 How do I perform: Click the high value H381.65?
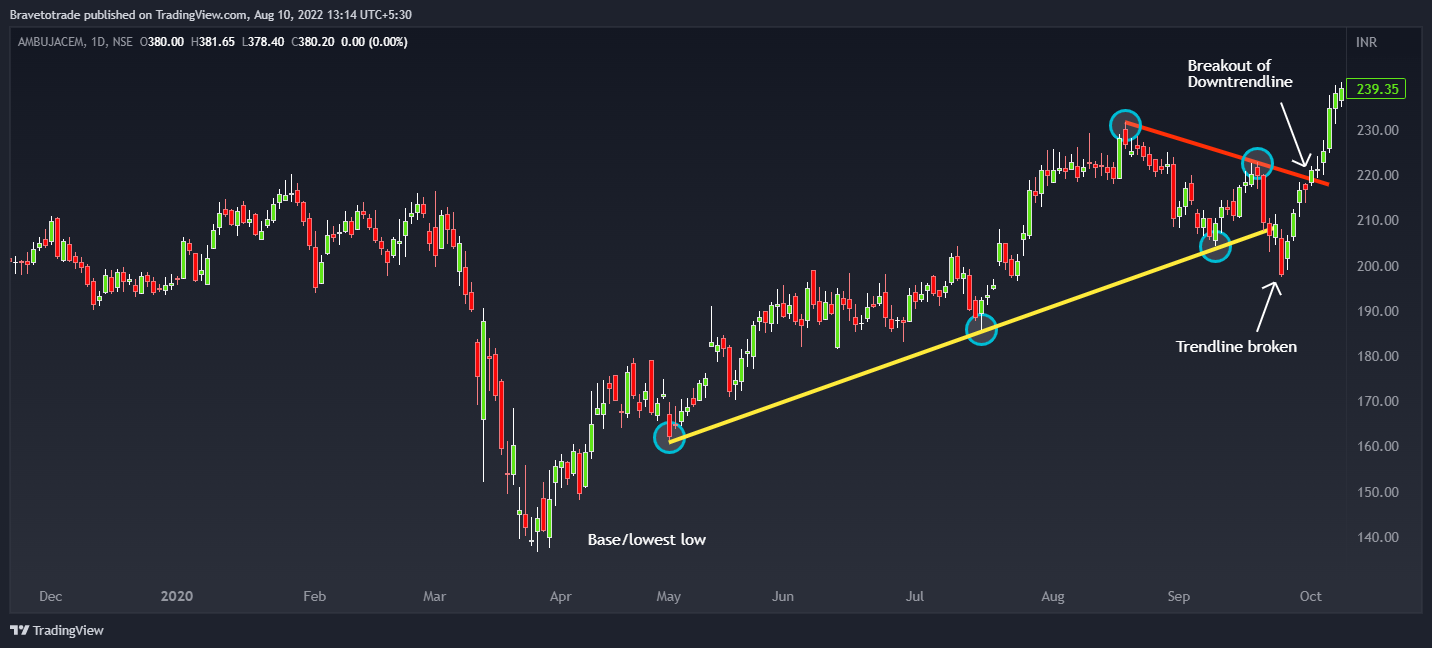pyautogui.click(x=214, y=42)
